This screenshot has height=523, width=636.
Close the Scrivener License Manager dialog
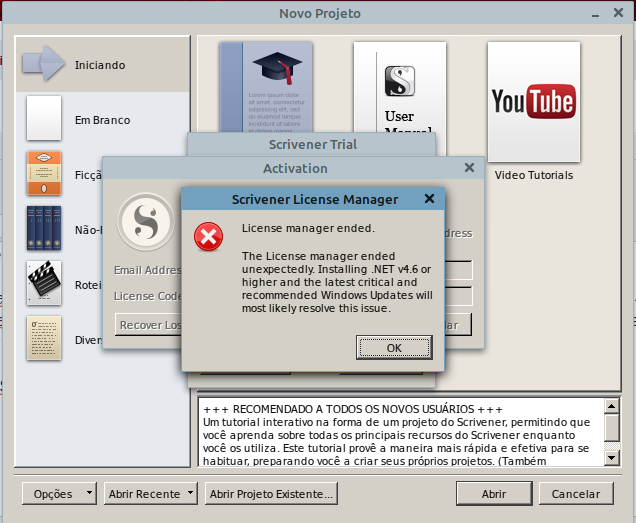[x=429, y=198]
